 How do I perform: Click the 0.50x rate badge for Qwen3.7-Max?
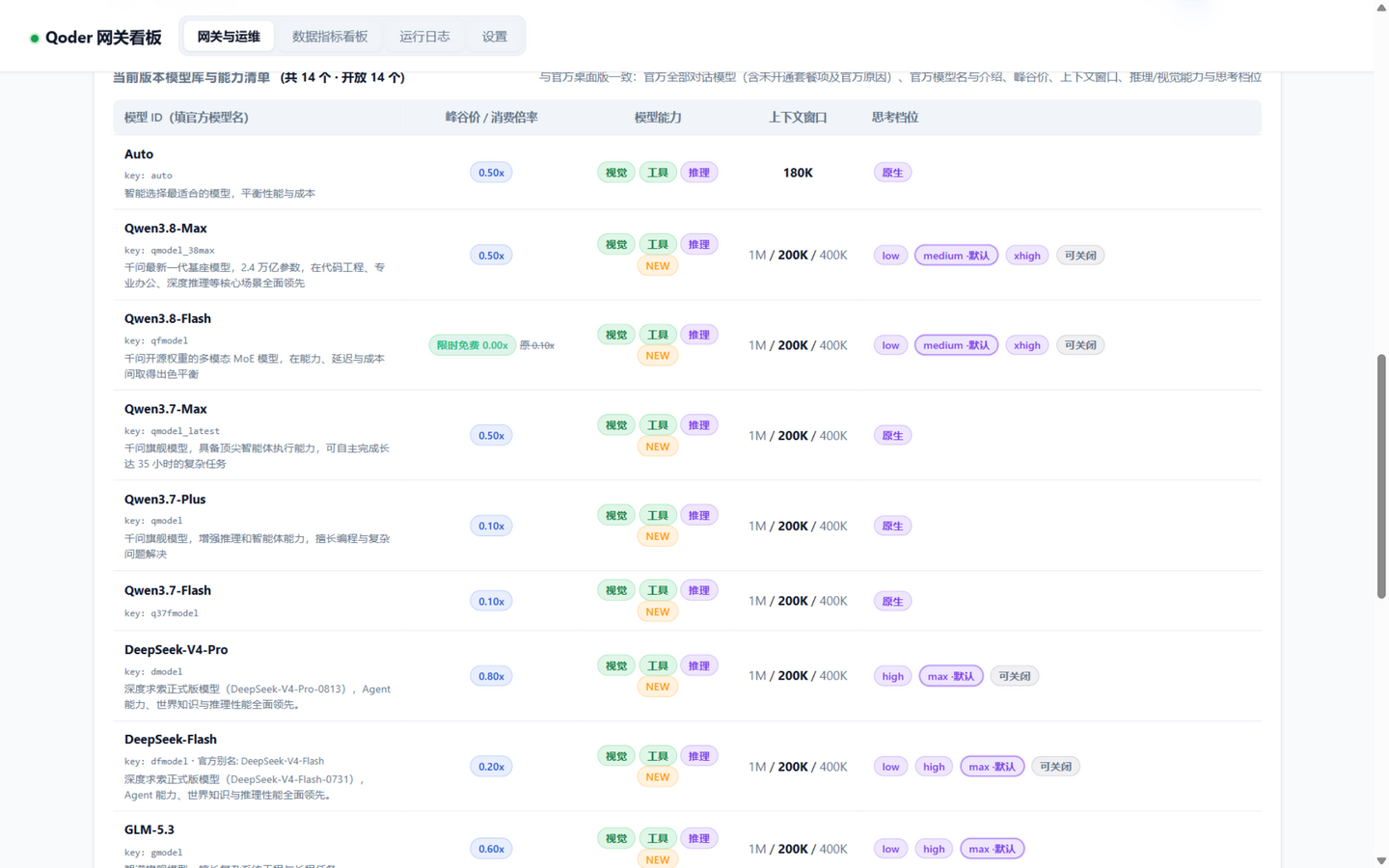point(491,436)
